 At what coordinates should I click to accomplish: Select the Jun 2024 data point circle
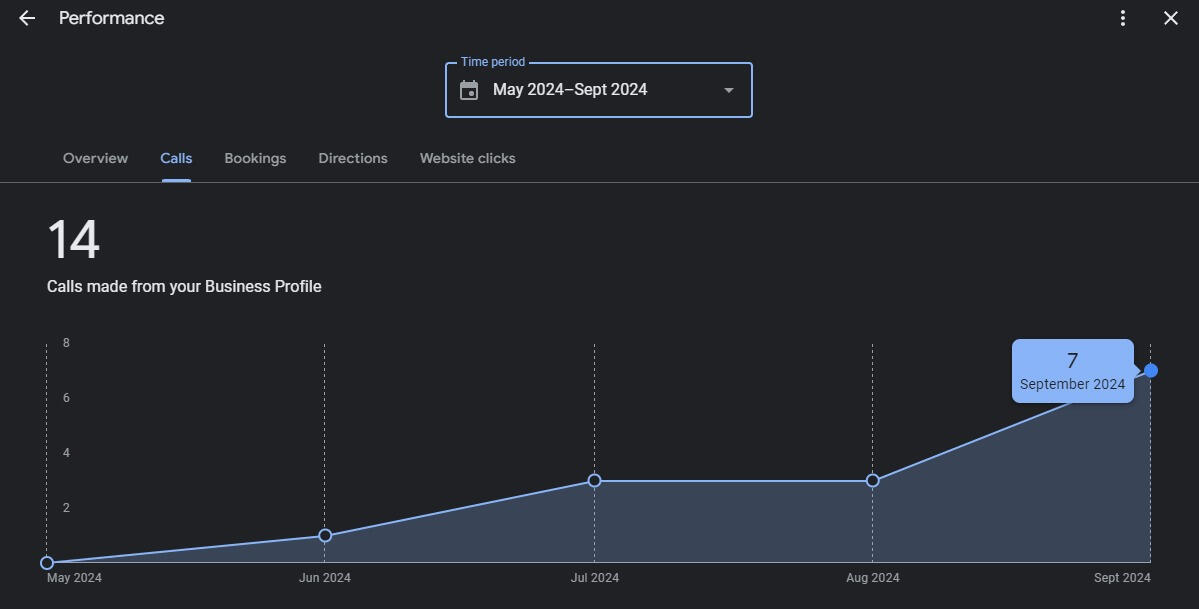pos(325,536)
